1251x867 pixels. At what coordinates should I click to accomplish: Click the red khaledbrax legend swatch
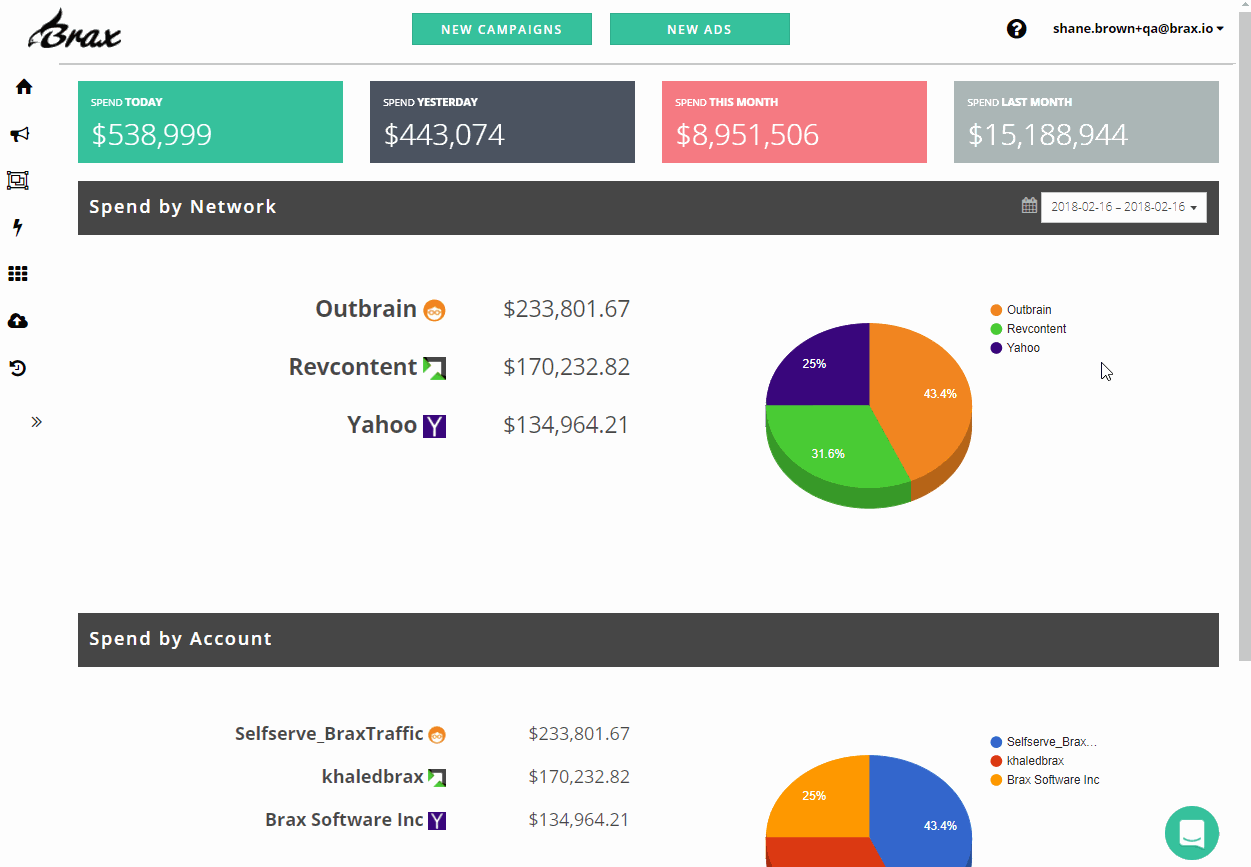pos(996,761)
